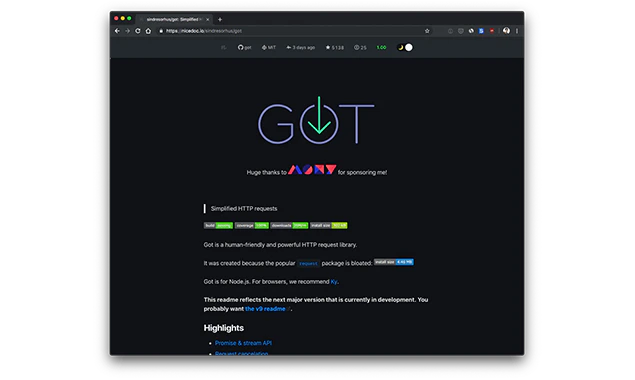The width and height of the screenshot is (635, 380).
Task: Open the user profile avatar
Action: [506, 31]
